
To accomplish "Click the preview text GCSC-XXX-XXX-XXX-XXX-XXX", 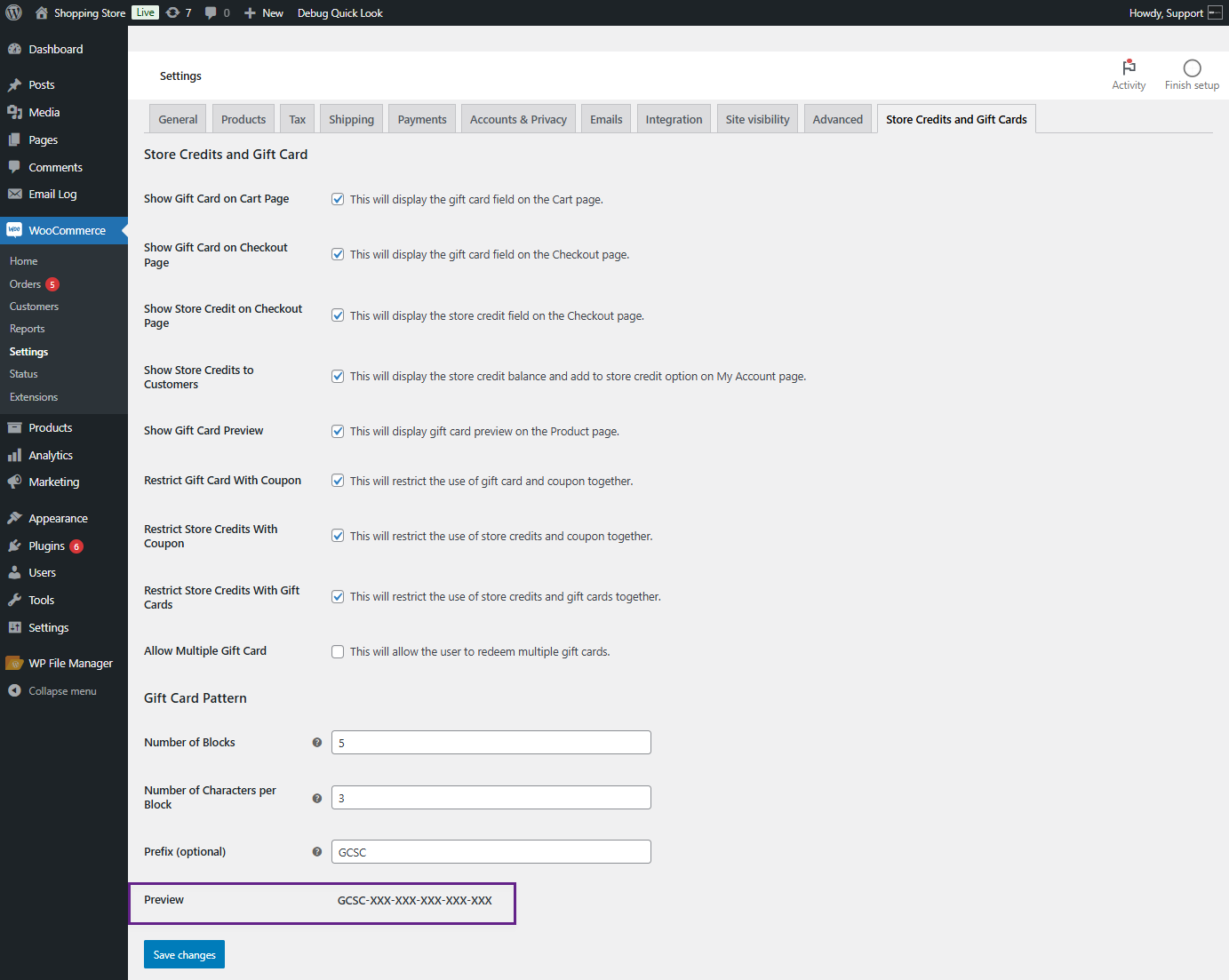I will (x=415, y=901).
